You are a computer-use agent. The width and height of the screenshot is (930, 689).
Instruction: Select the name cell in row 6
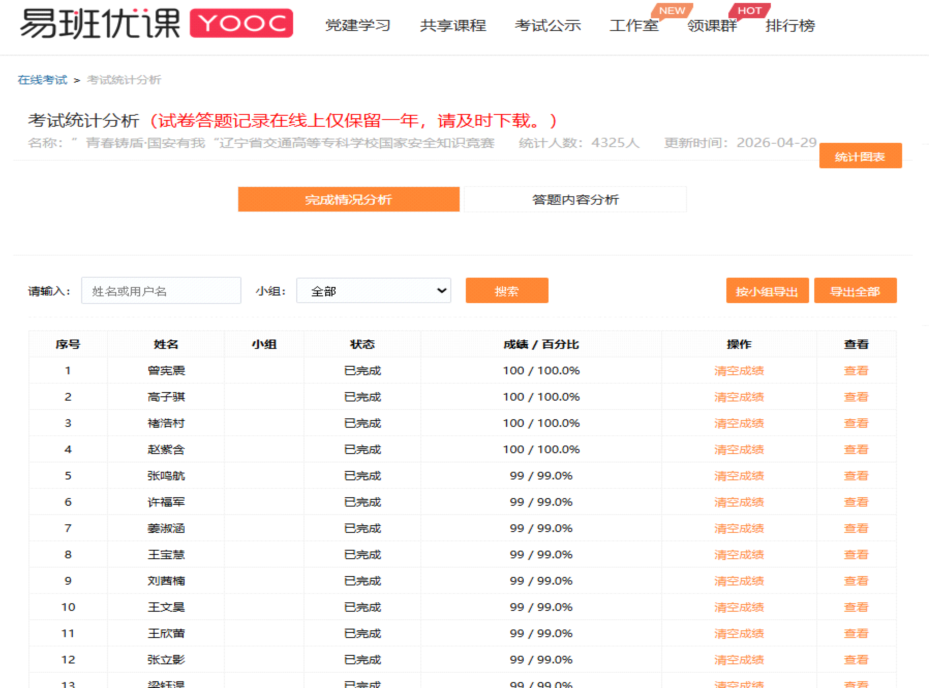(166, 502)
